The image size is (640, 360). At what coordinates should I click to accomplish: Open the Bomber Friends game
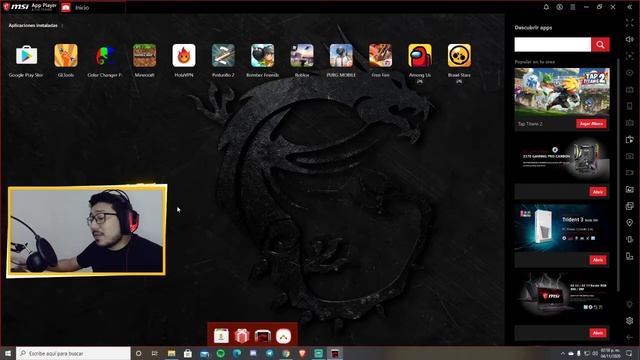pos(262,56)
